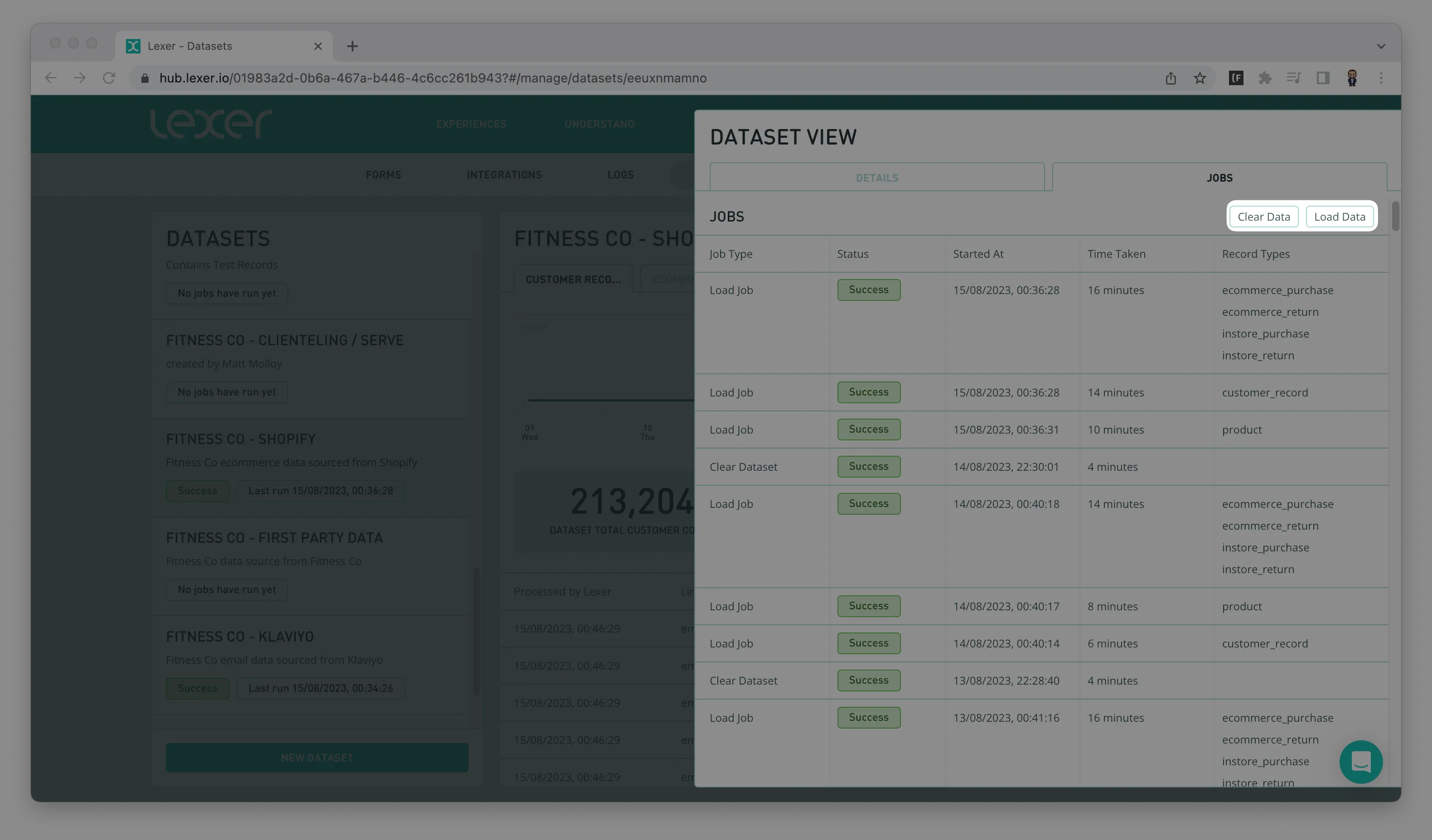
Task: Switch to the Details tab
Action: coord(877,178)
